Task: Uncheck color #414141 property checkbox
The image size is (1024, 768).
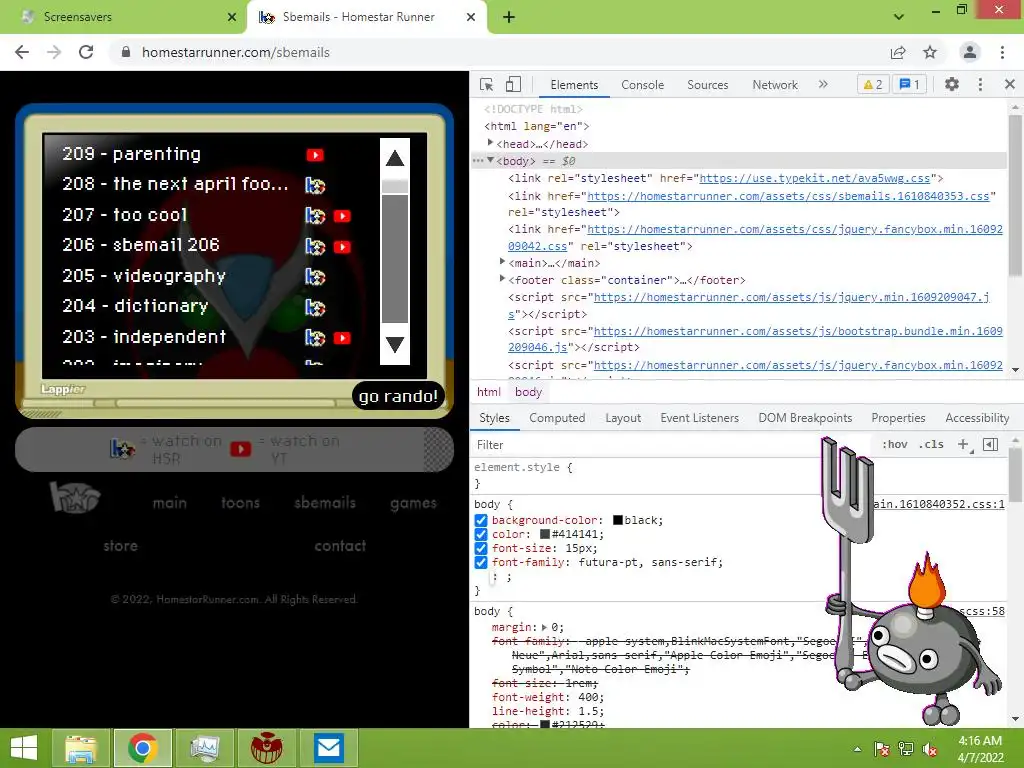Action: (481, 534)
